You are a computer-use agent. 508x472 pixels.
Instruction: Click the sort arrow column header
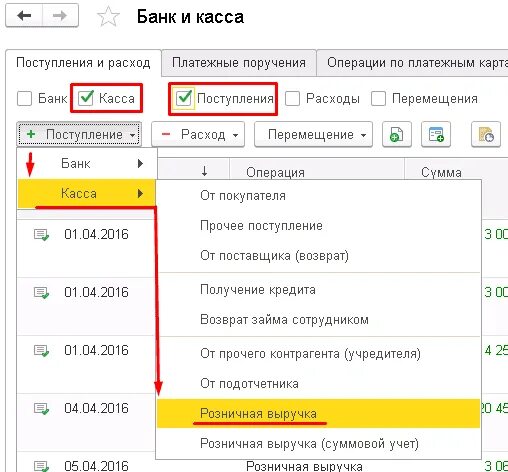(x=204, y=172)
